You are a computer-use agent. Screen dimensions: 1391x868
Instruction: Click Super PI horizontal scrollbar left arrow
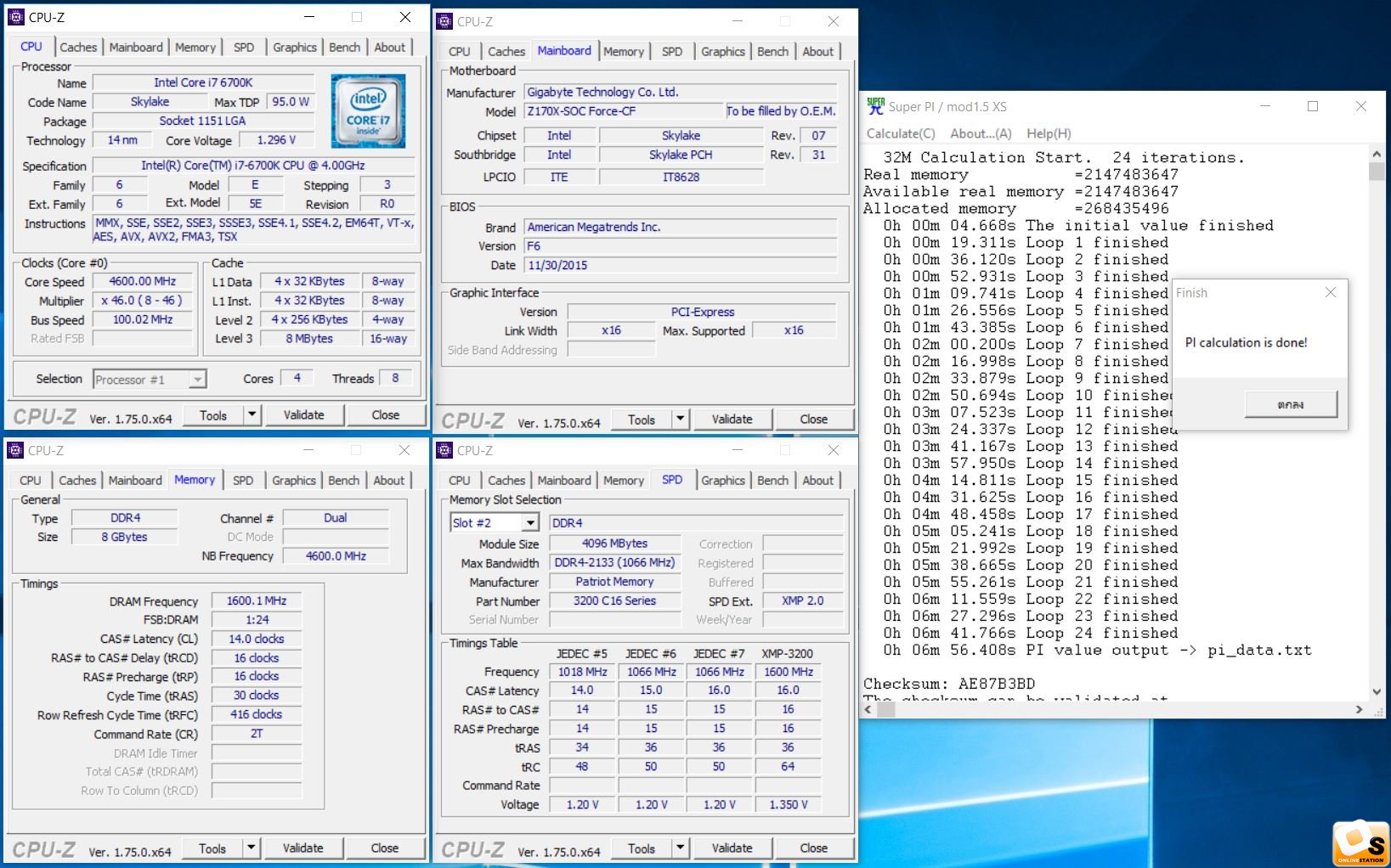tap(868, 709)
